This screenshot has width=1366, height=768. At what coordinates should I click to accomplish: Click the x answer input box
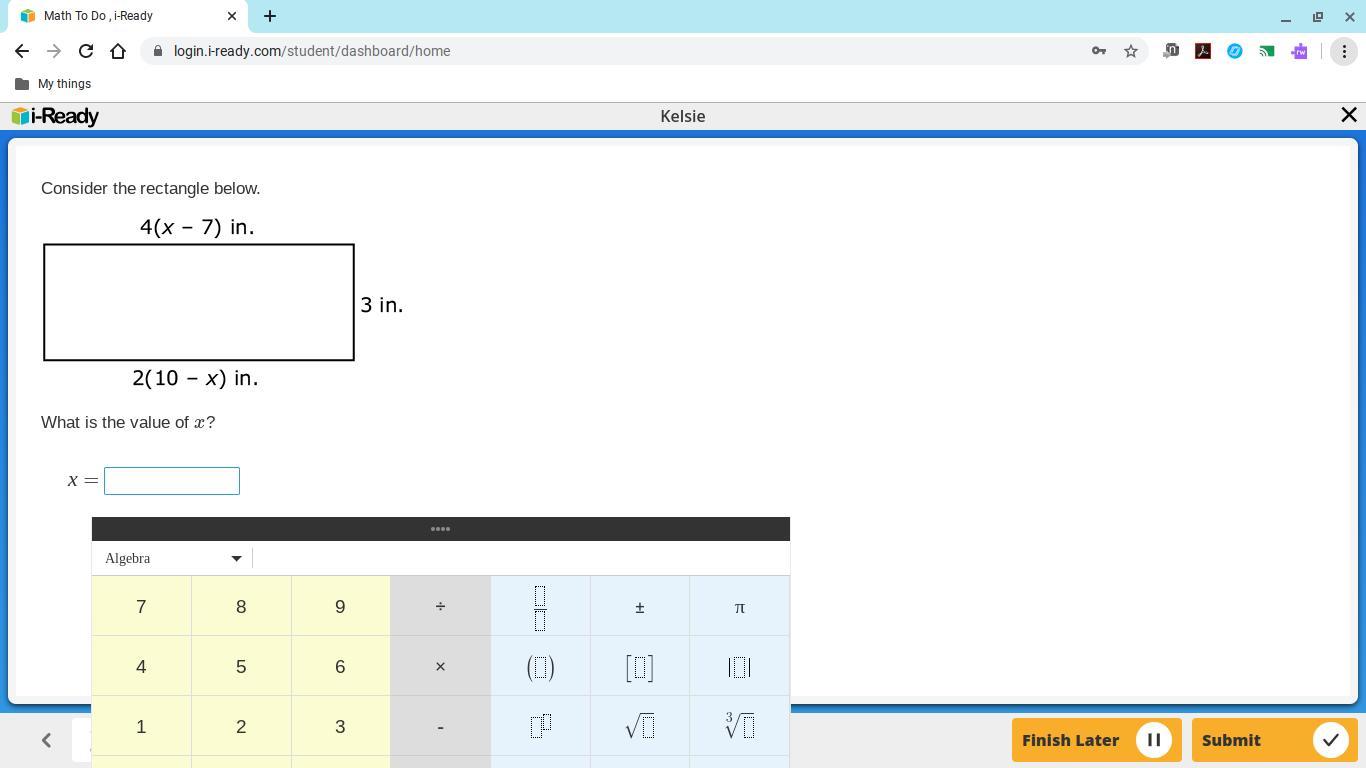click(172, 481)
